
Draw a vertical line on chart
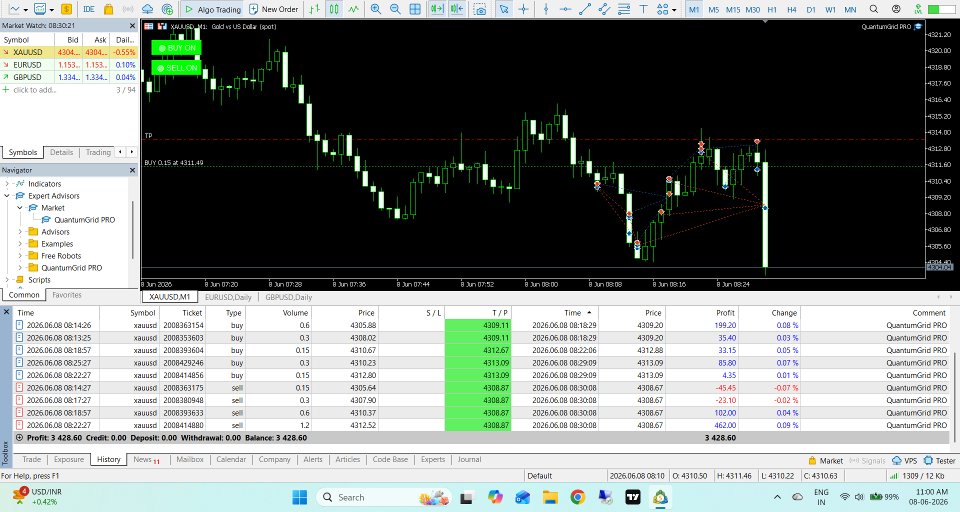(546, 9)
